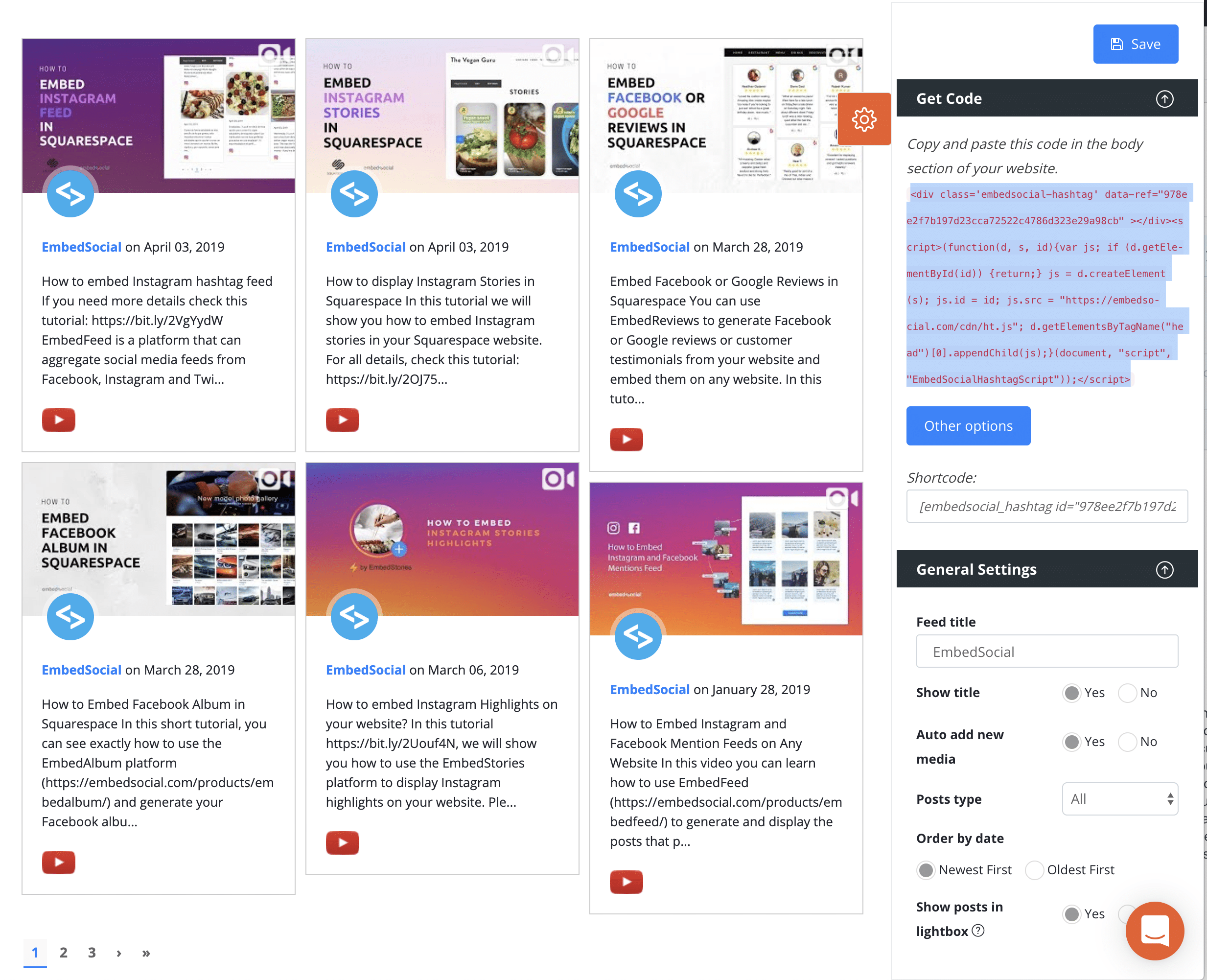The width and height of the screenshot is (1207, 980).
Task: Open the Posts type dropdown
Action: pyautogui.click(x=1119, y=799)
